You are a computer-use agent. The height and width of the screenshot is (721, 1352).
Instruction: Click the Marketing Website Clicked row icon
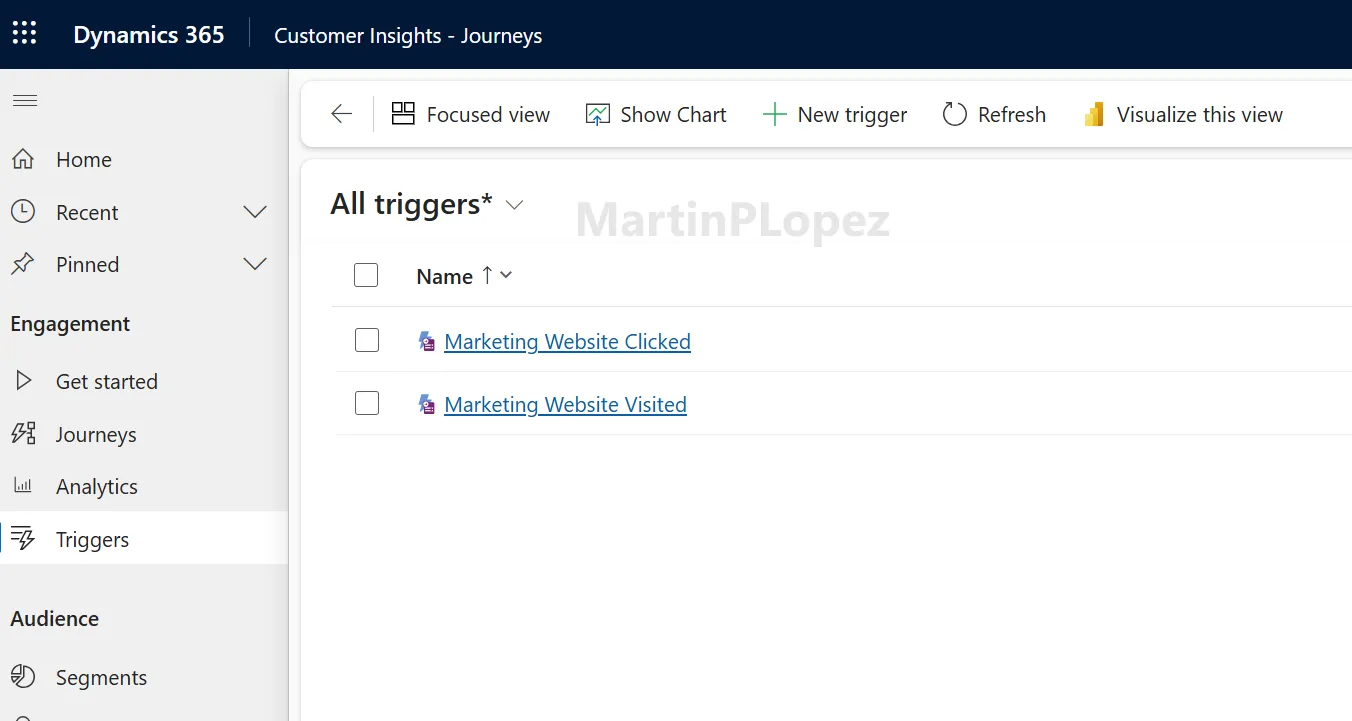[427, 342]
